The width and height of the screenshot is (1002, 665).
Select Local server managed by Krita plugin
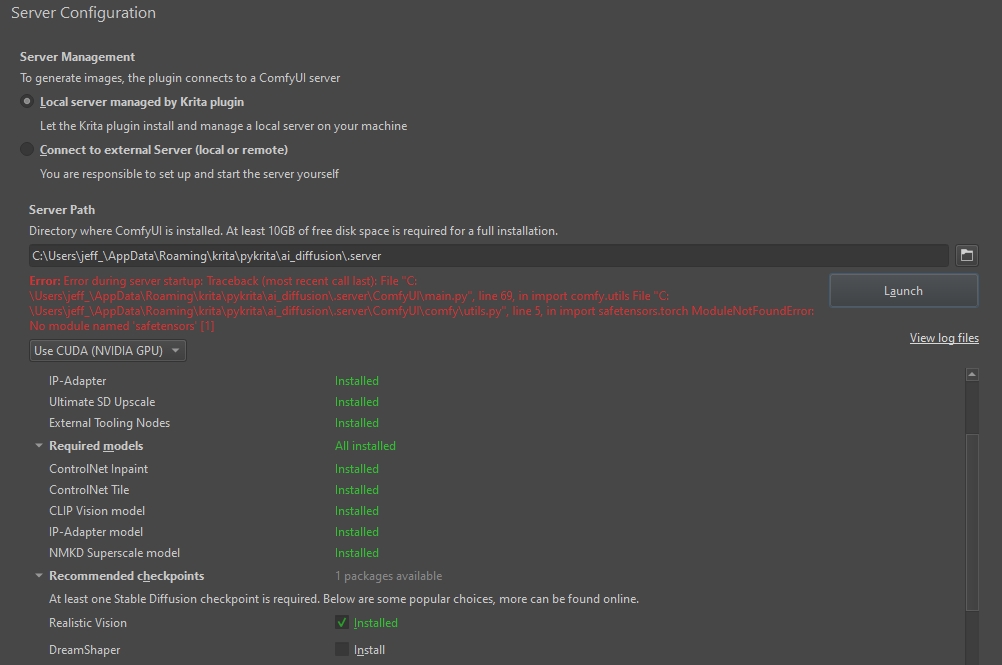click(29, 99)
